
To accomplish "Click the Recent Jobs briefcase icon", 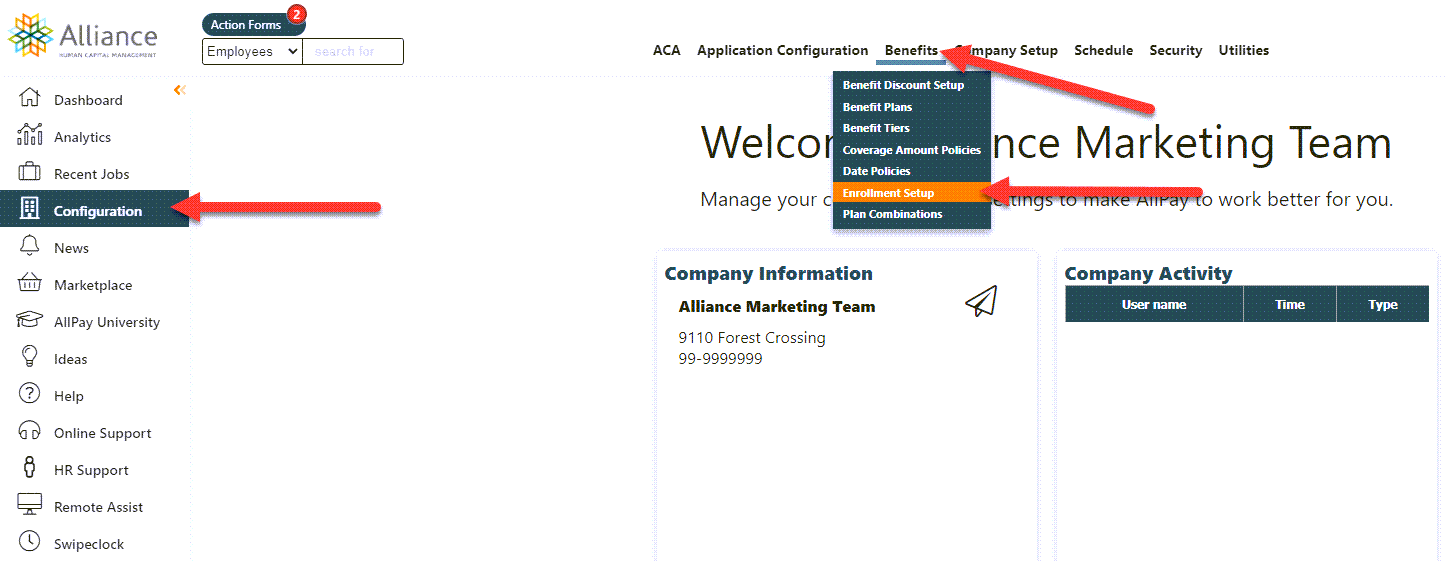I will tap(30, 172).
